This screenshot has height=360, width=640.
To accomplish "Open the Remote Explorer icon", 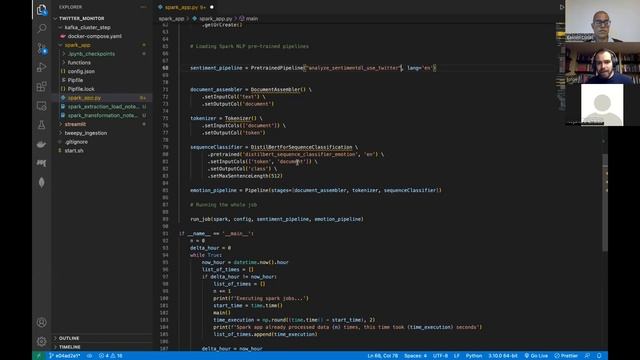I will tap(42, 106).
